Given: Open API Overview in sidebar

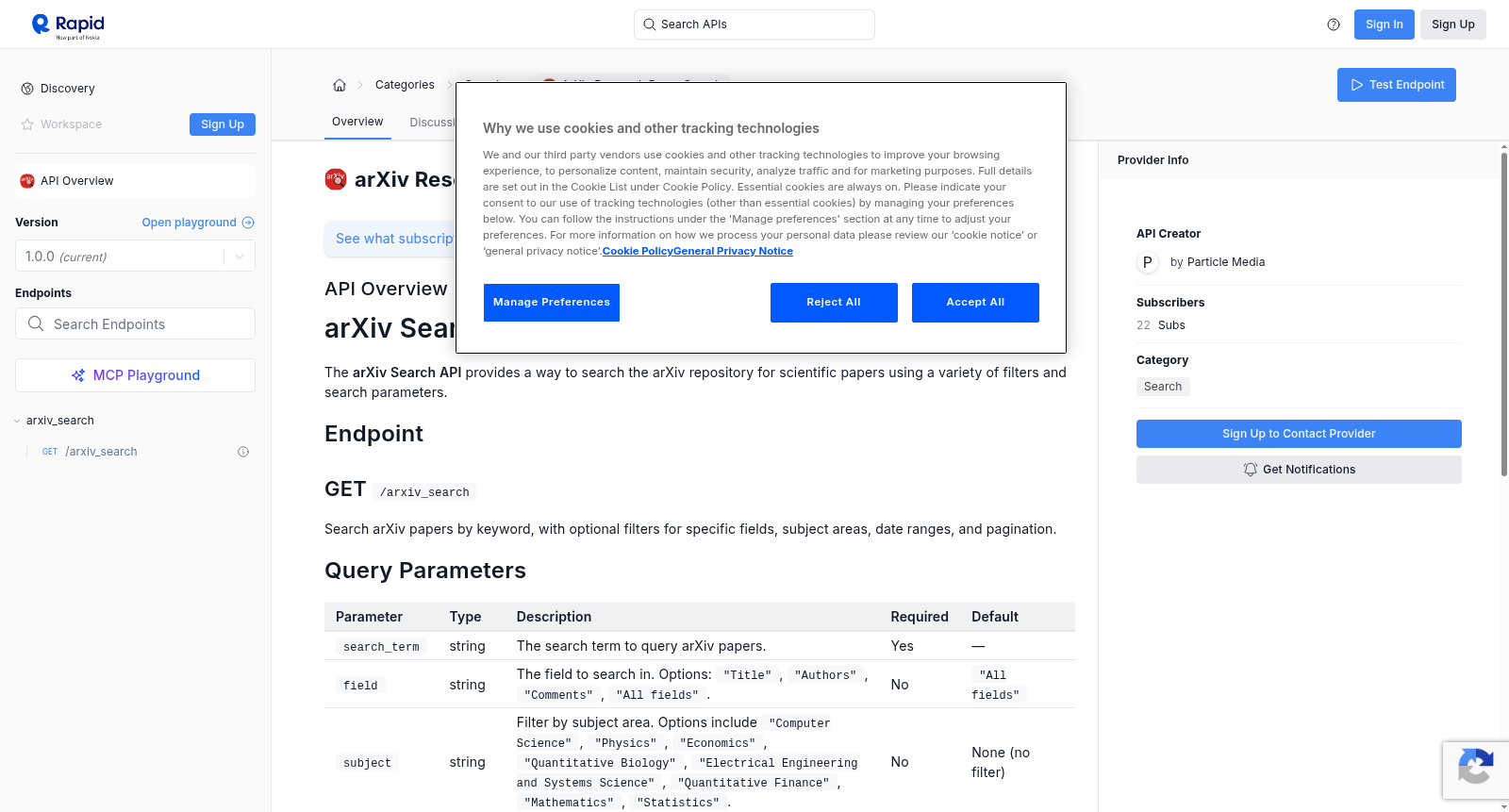Looking at the screenshot, I should [x=135, y=181].
